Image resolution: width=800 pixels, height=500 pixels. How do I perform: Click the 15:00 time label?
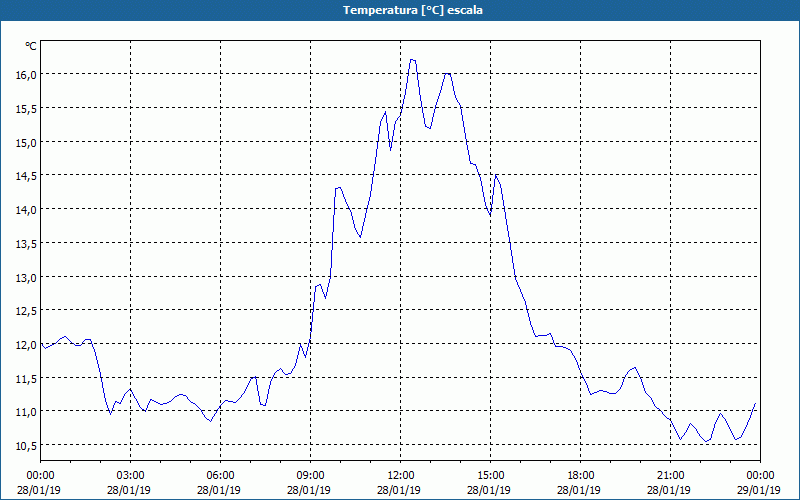(490, 476)
